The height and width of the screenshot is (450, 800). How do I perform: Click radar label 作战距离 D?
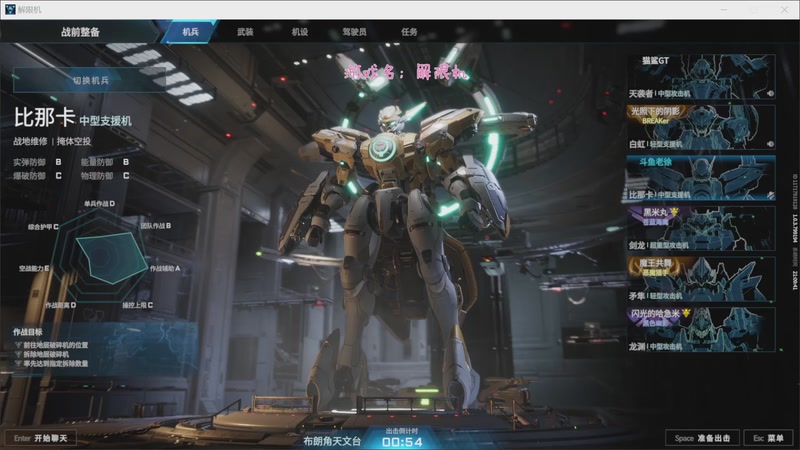point(60,305)
